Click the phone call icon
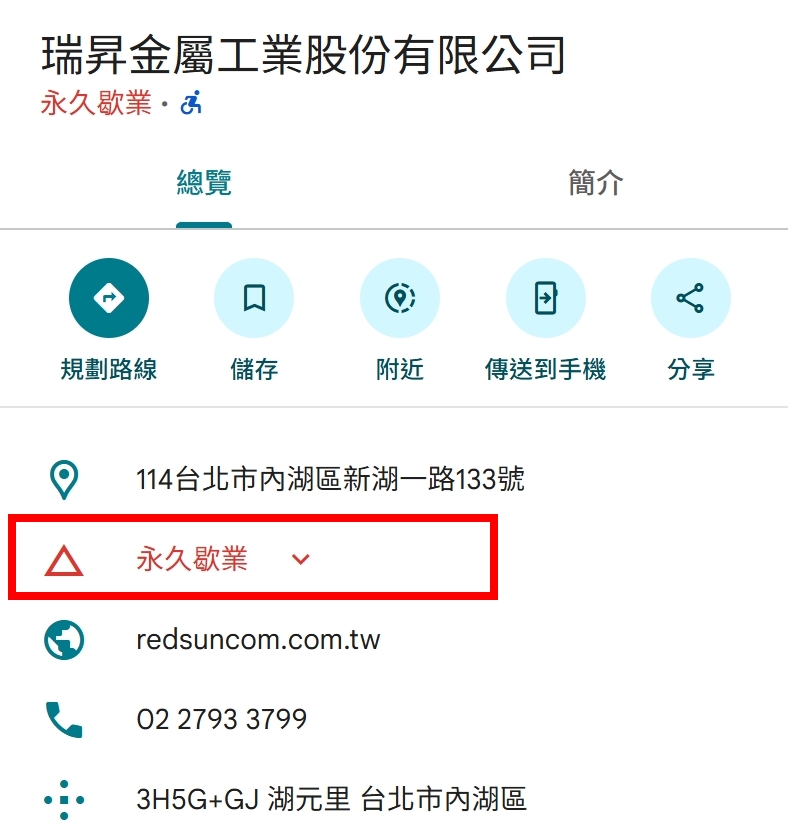Screen dimensions: 788x838 pos(64,720)
